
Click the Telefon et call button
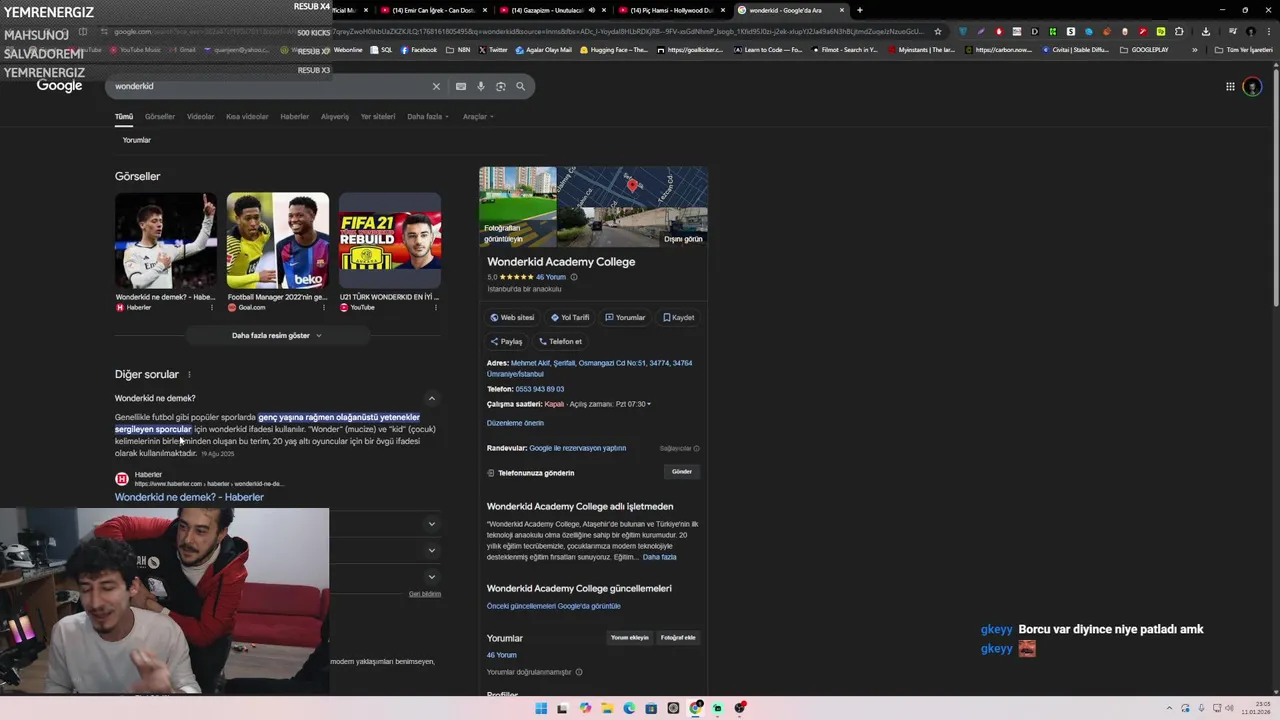(561, 342)
